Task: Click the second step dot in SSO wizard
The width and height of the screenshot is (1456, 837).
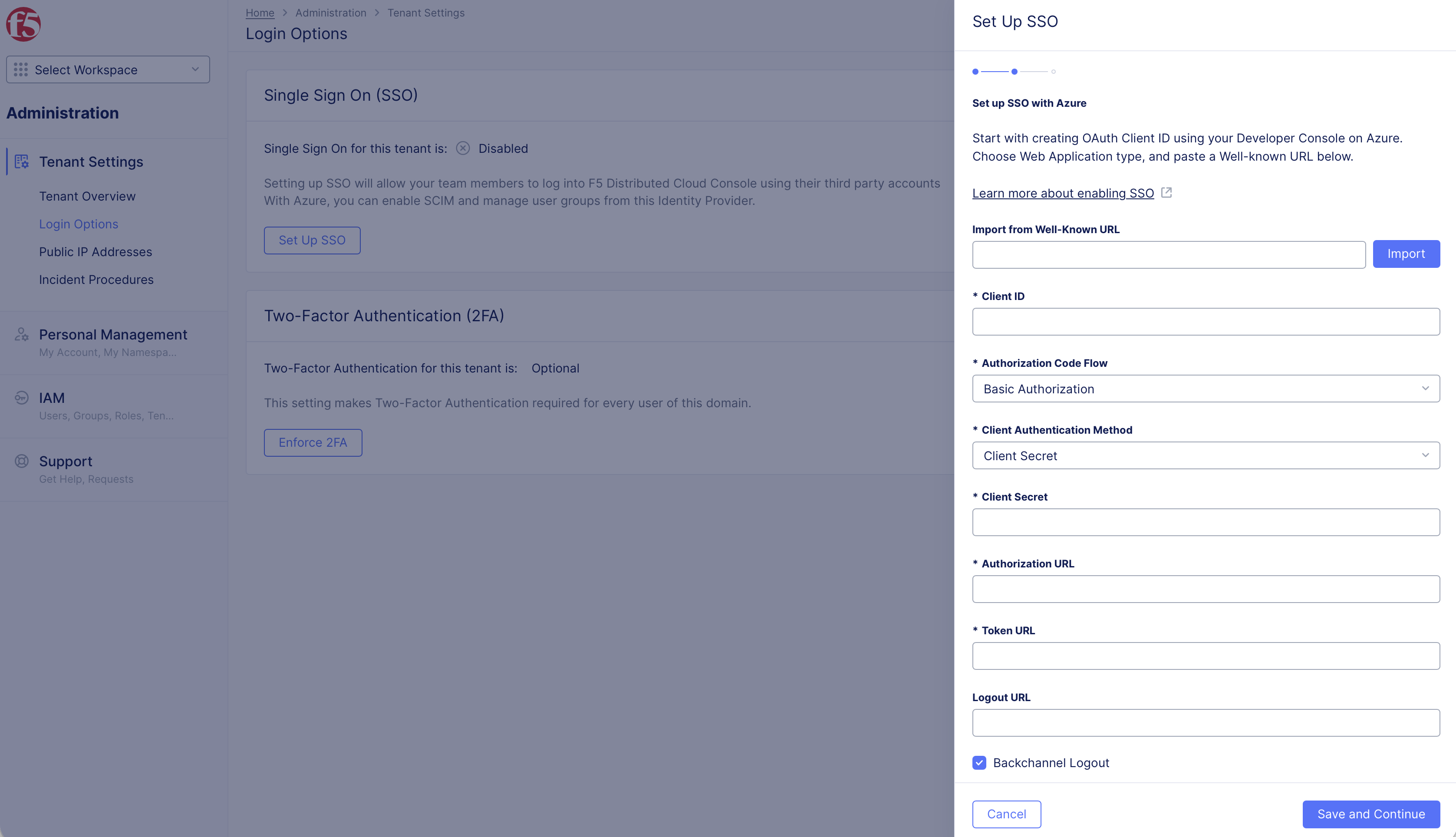Action: (x=1015, y=72)
